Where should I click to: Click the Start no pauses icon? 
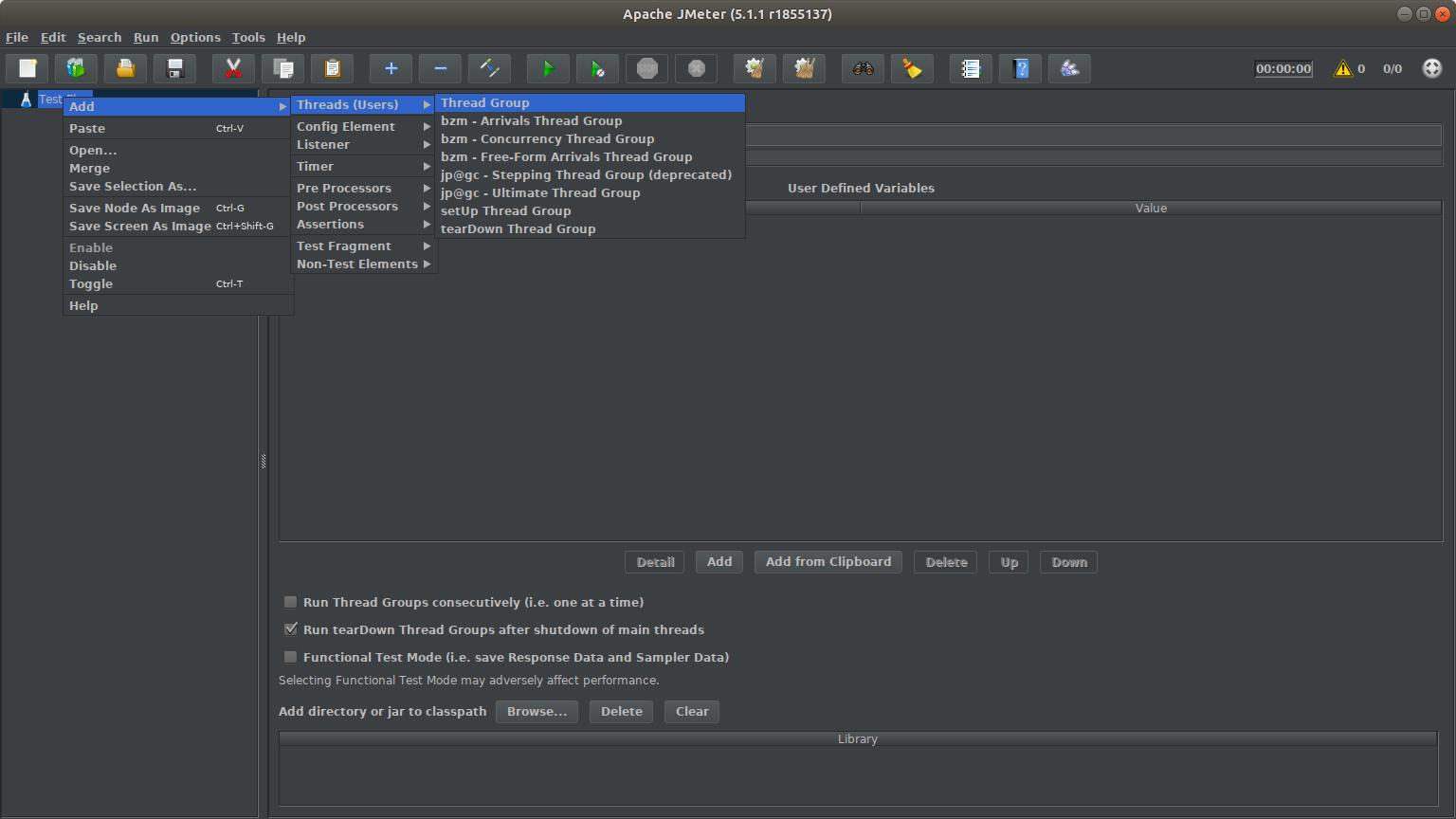pos(597,68)
